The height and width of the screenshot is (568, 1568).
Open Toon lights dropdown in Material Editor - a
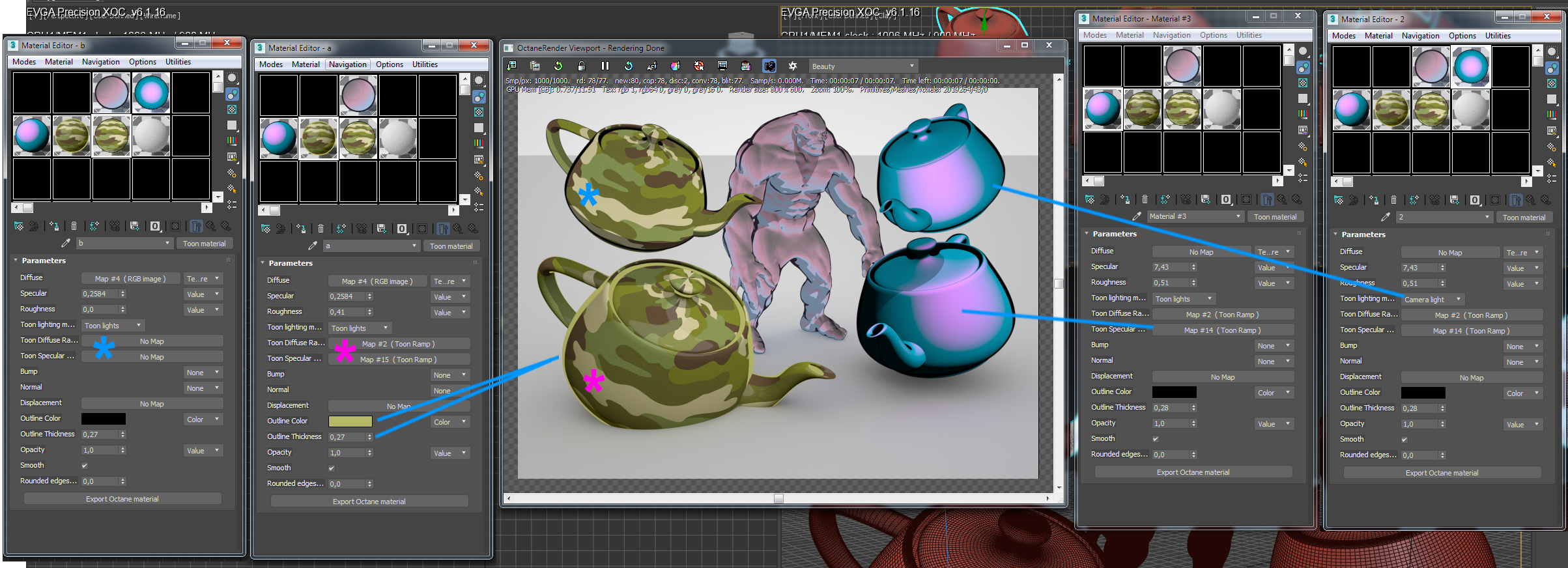[360, 328]
